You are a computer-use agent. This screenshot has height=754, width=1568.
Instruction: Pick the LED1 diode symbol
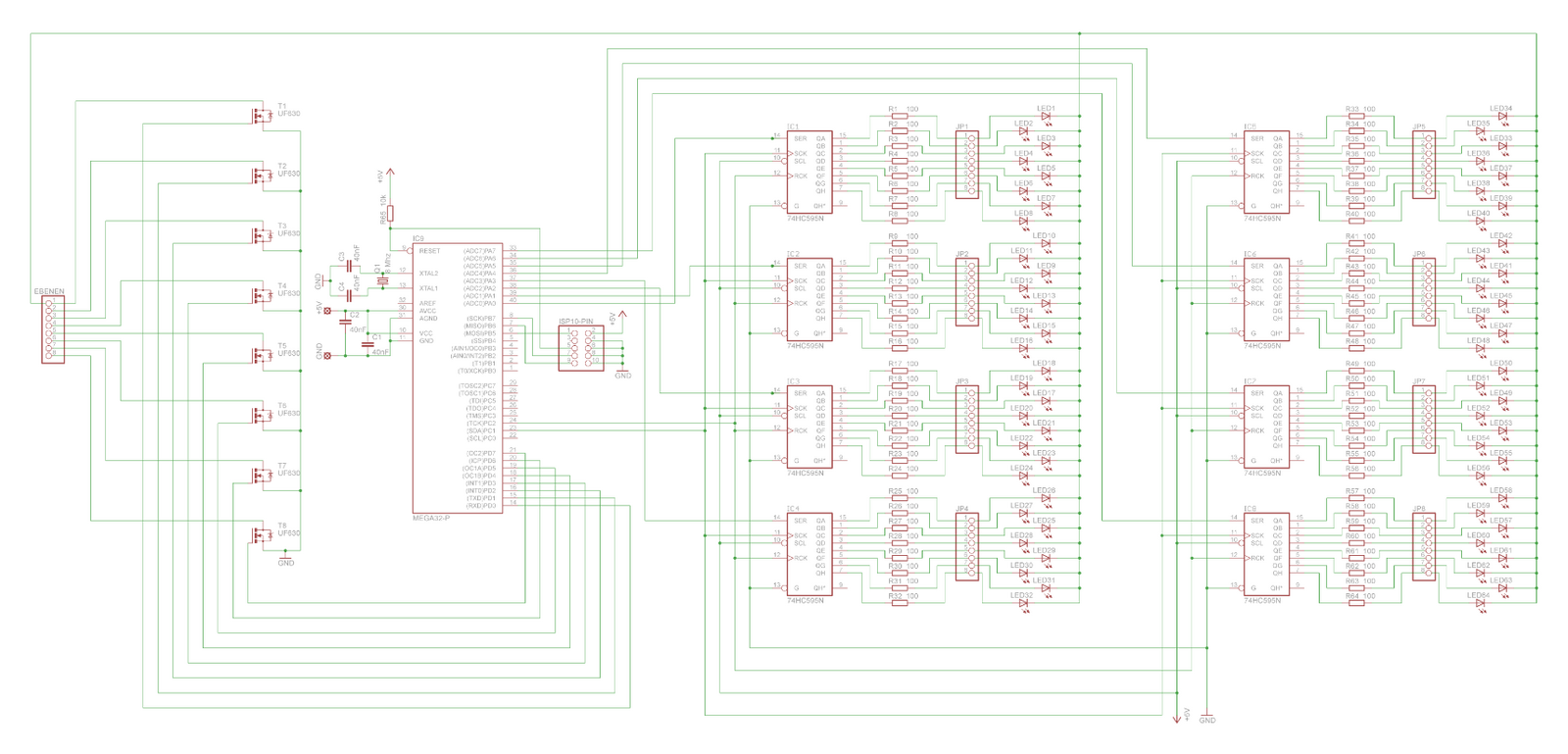pyautogui.click(x=1046, y=117)
